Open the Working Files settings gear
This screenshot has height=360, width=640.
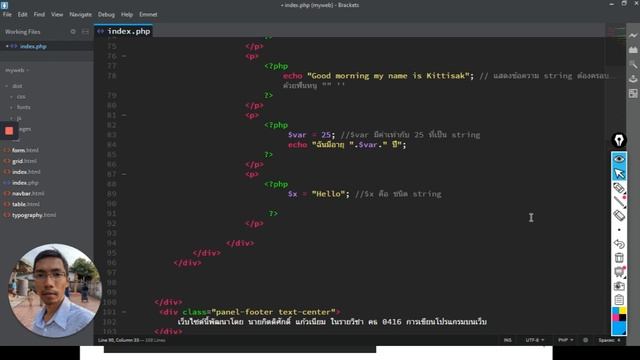coord(73,31)
